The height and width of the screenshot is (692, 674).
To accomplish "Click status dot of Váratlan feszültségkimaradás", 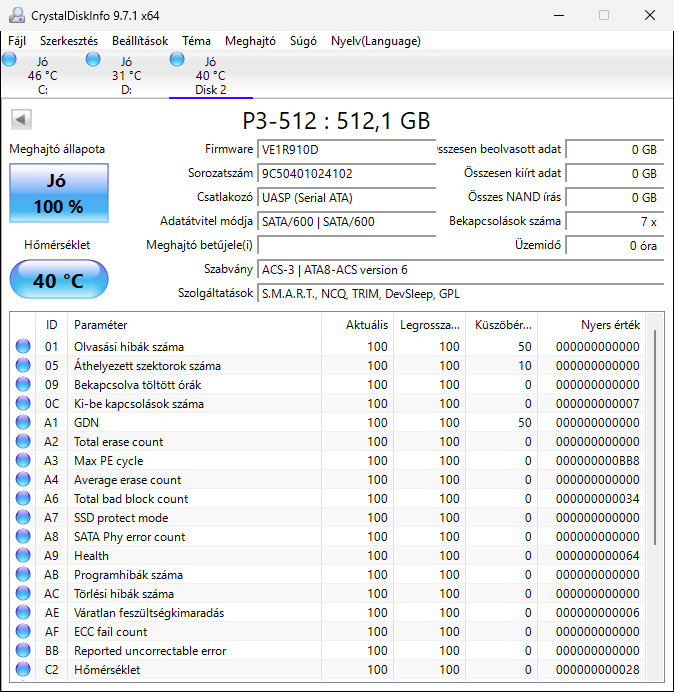I will tap(23, 612).
